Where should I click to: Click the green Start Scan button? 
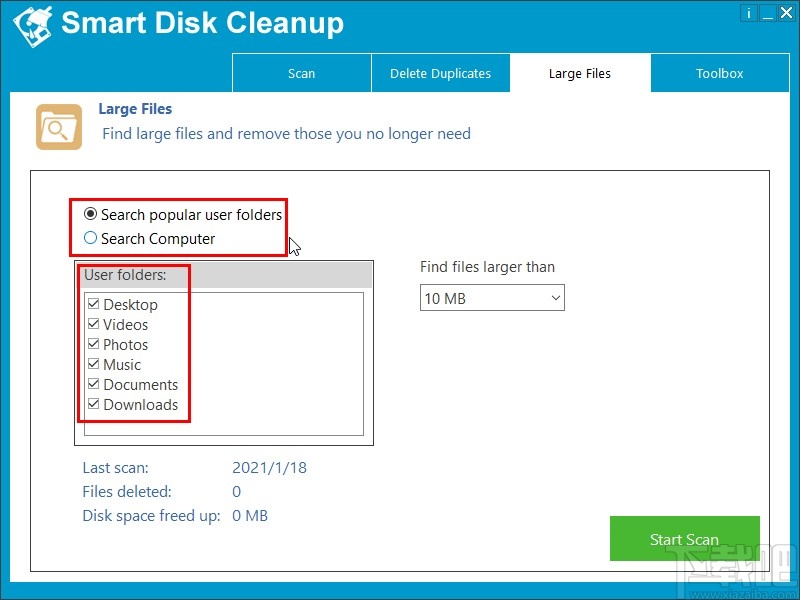[685, 539]
